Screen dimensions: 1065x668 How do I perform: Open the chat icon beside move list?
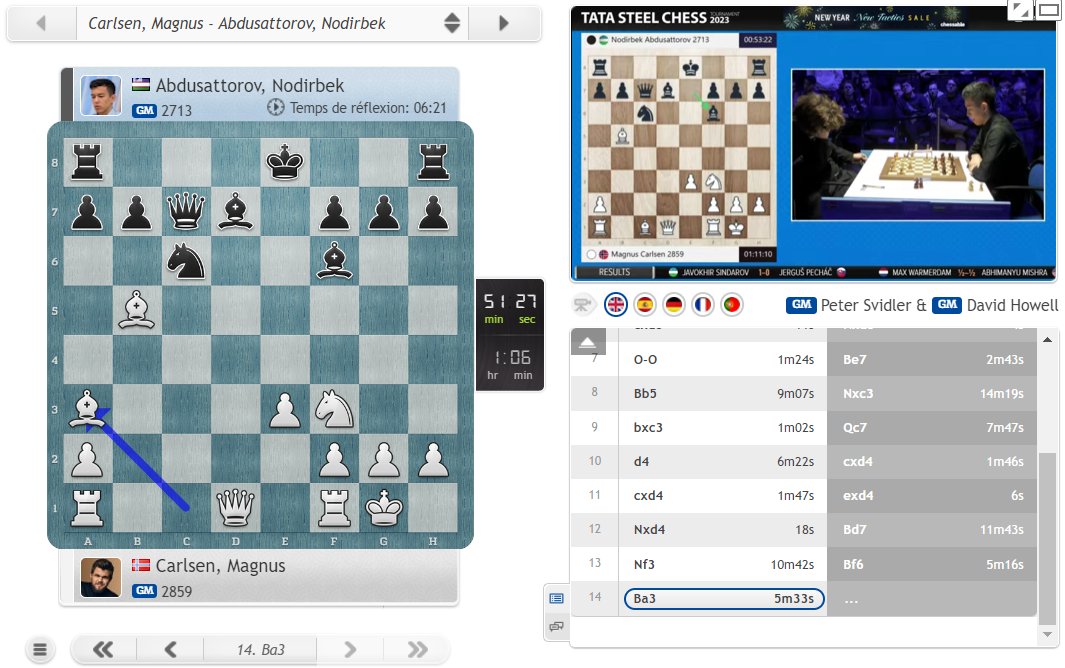pyautogui.click(x=556, y=626)
